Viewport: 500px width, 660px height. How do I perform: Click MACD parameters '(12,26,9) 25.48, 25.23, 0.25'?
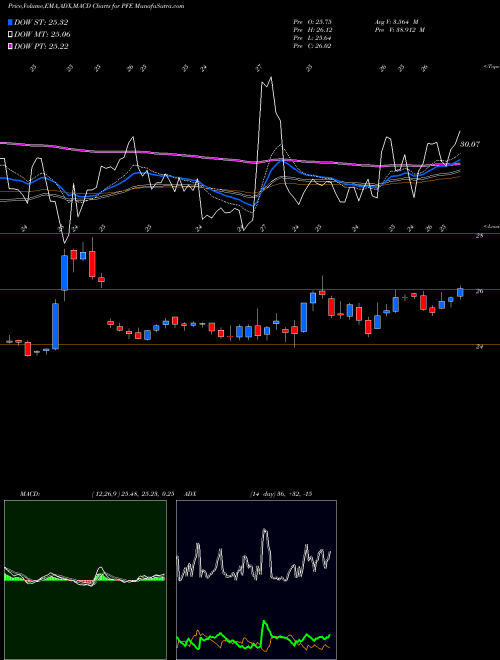(x=133, y=494)
